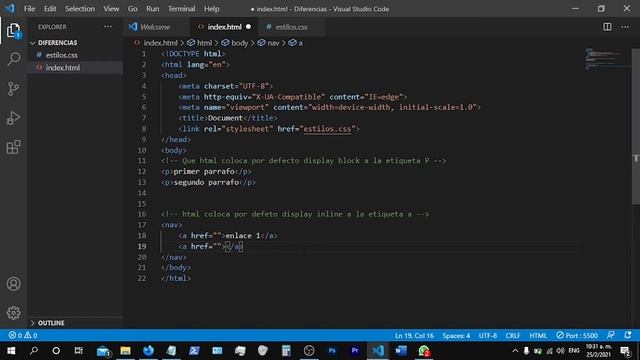Open File Explorer from the taskbar
Viewport: 640px width, 360px height.
(125, 351)
